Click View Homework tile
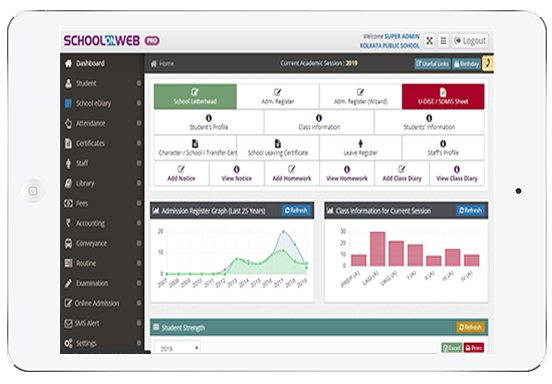 [347, 174]
